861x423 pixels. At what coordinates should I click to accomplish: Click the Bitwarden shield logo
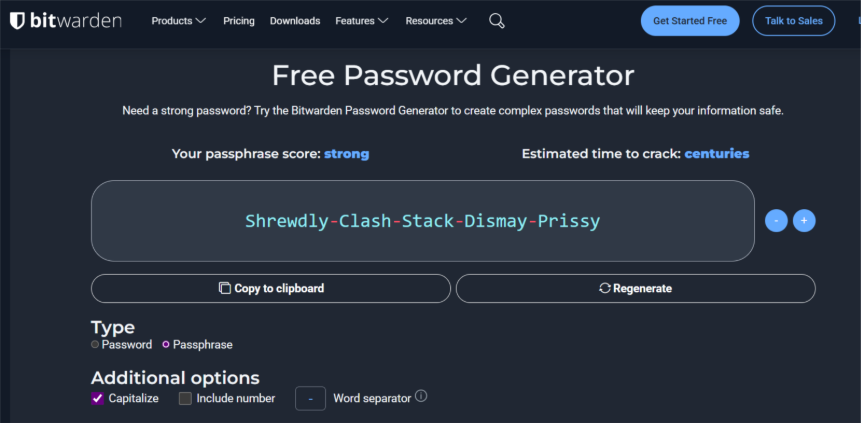click(18, 21)
